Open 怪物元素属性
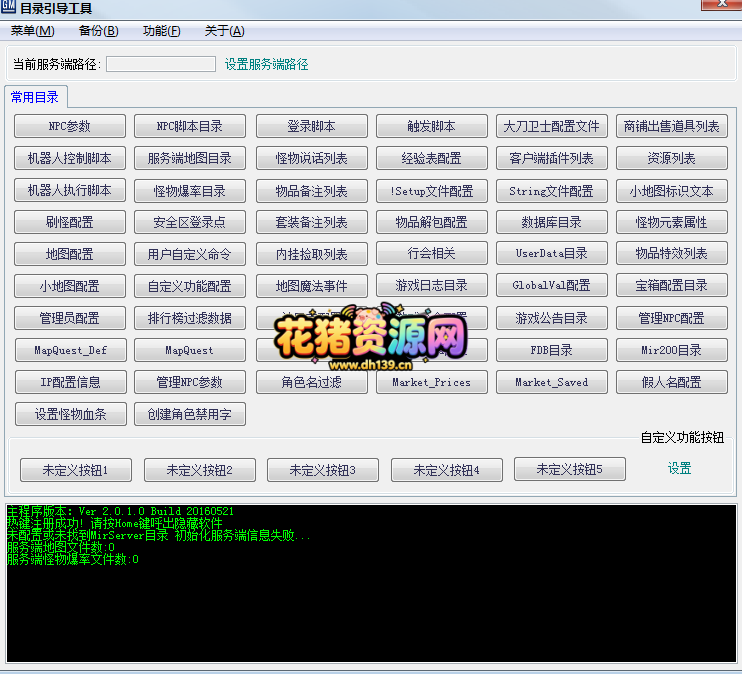The image size is (742, 674). 671,222
